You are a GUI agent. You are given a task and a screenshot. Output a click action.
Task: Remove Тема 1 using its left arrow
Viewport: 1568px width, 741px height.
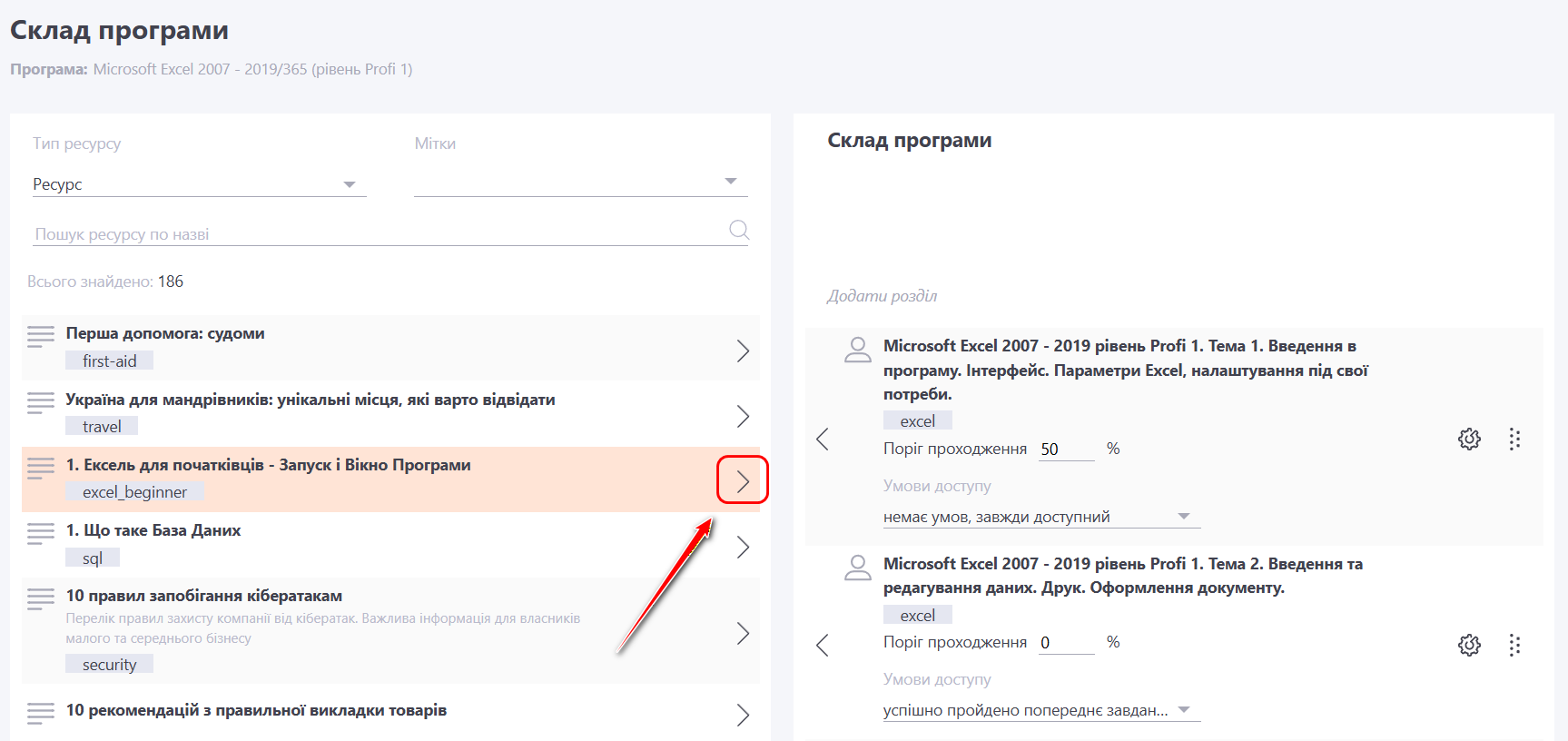(823, 440)
